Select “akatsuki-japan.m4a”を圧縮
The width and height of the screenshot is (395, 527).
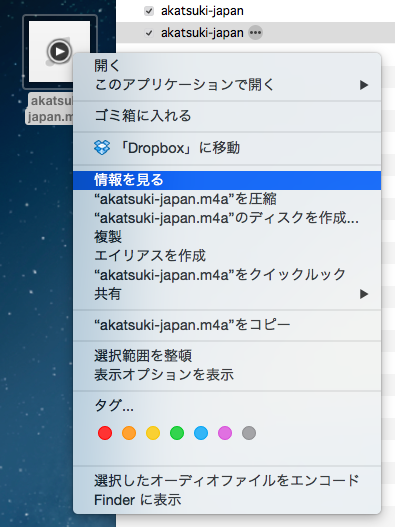(227, 199)
